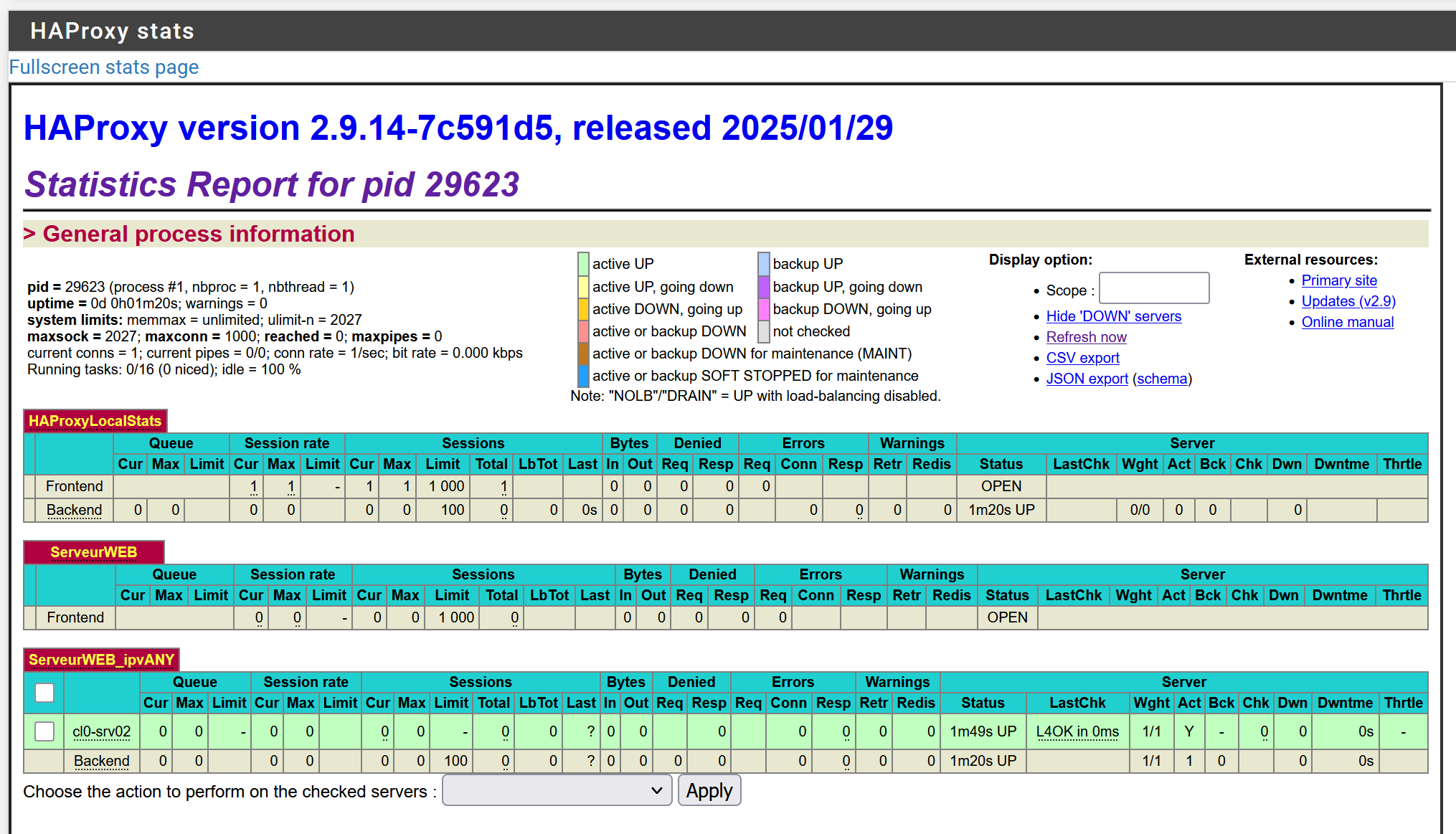Open the Fullscreen stats page link
Viewport: 1456px width, 834px height.
104,67
